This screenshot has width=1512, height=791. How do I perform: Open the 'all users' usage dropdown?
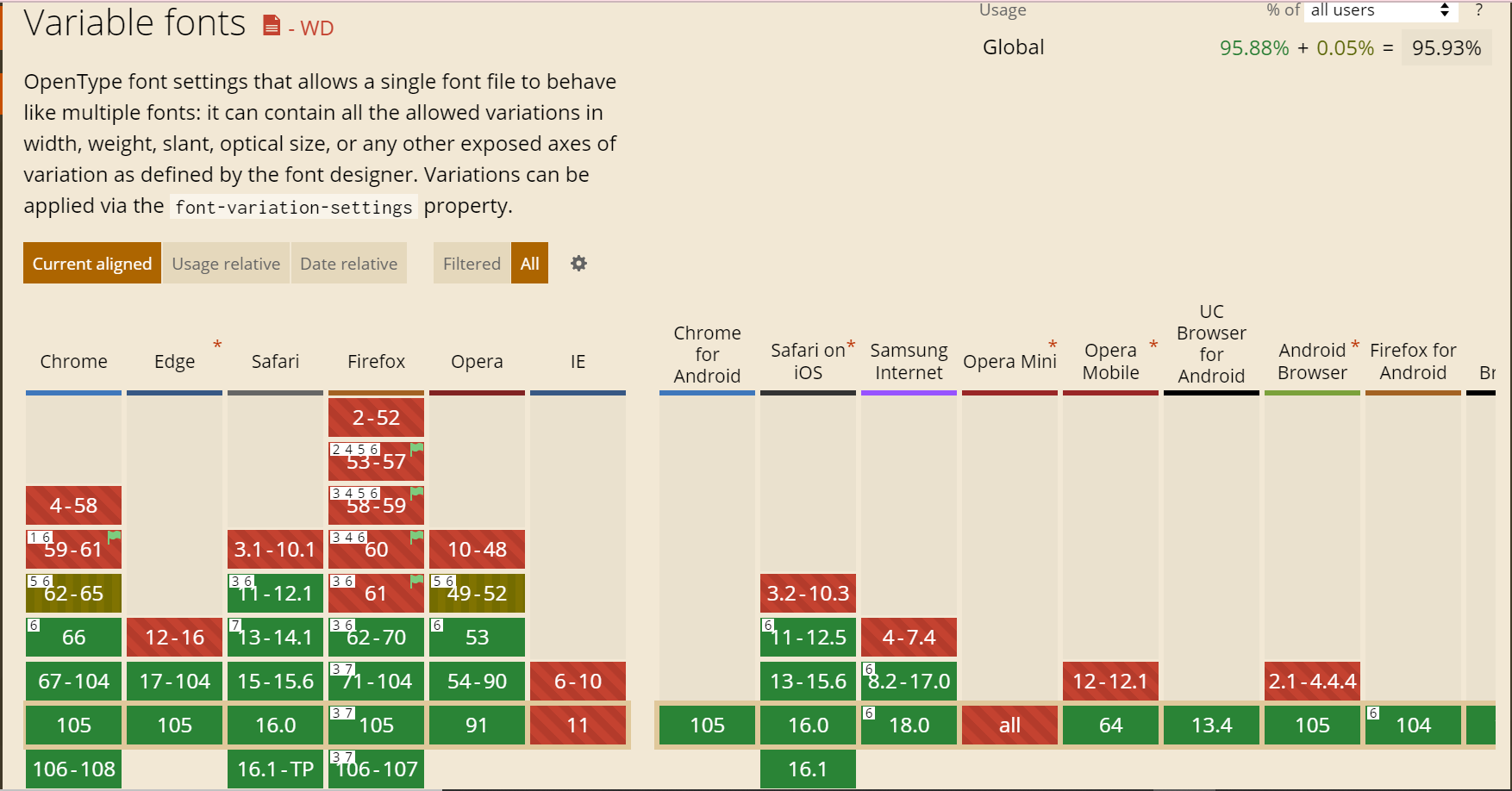point(1380,10)
